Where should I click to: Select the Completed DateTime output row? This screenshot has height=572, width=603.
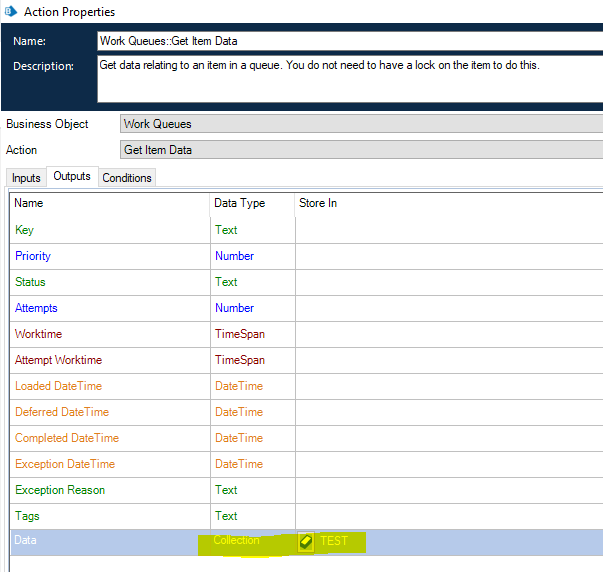306,438
